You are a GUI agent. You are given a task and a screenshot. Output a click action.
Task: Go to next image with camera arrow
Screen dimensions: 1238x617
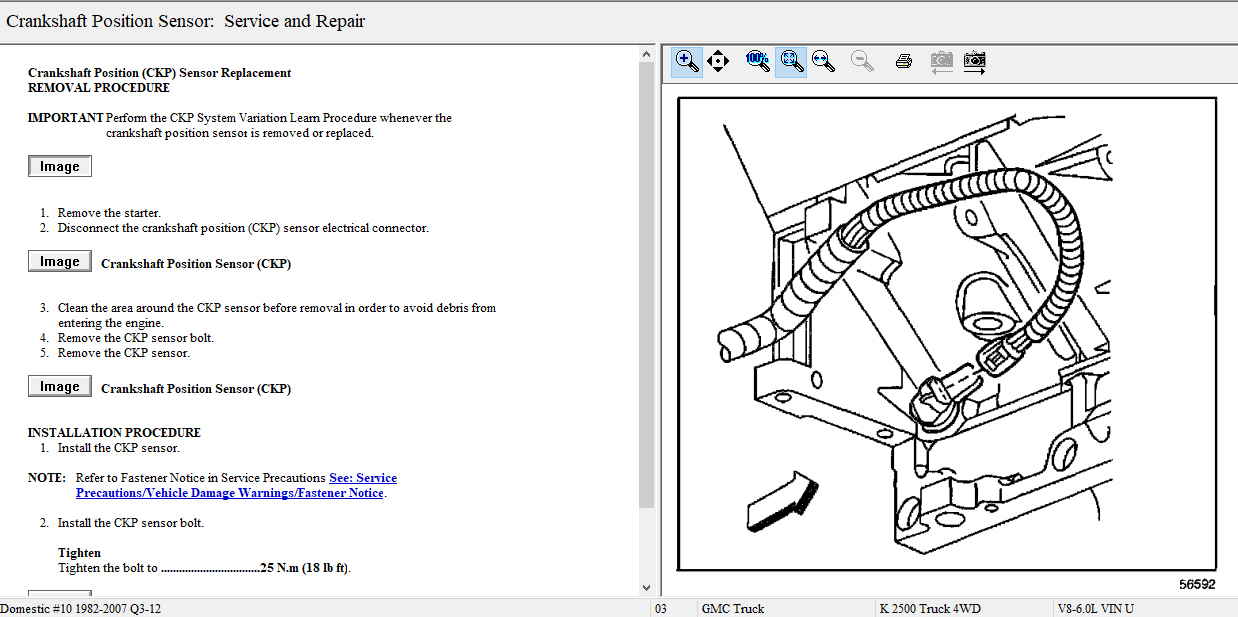[x=975, y=62]
